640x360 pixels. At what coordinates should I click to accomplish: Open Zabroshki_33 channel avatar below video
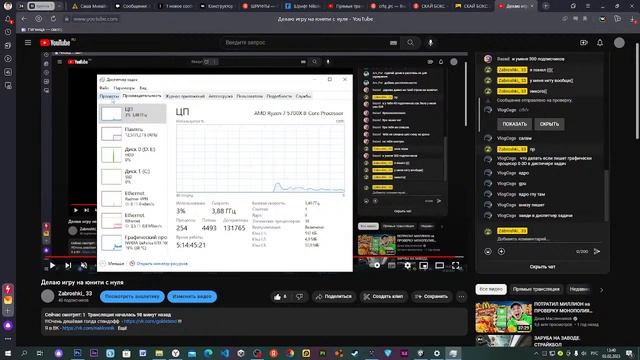click(47, 296)
